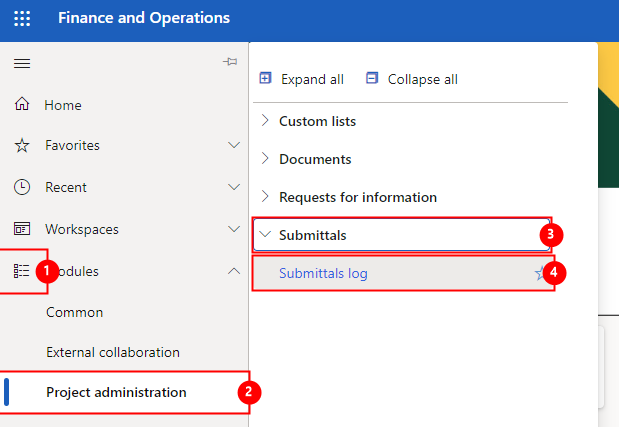Open the External collaboration module
Screen dimensions: 619x427
pos(113,352)
